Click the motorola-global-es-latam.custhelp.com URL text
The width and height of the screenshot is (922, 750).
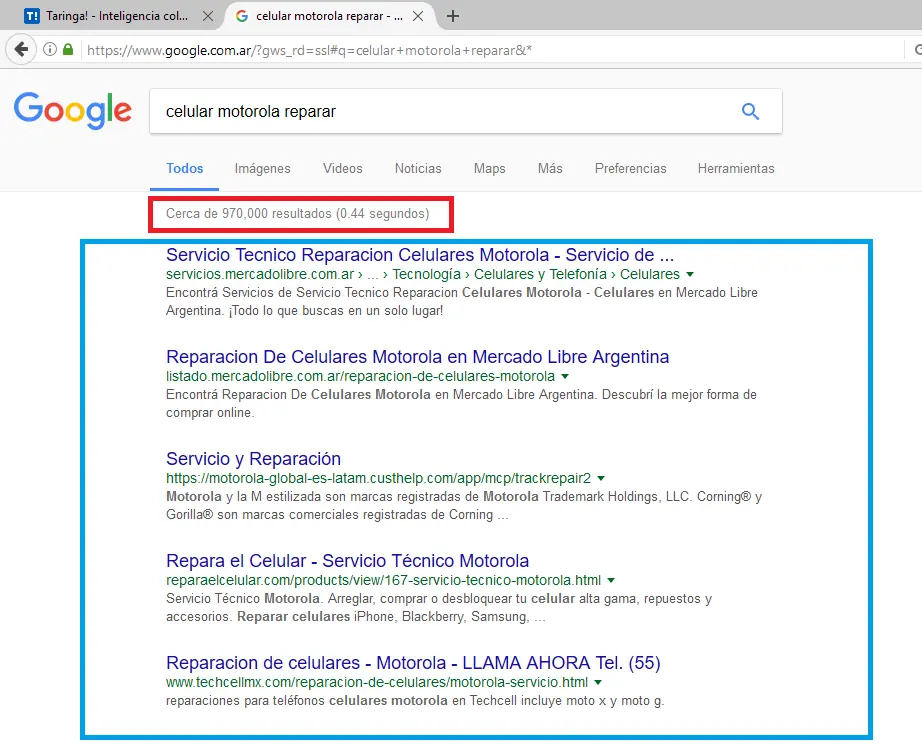378,478
